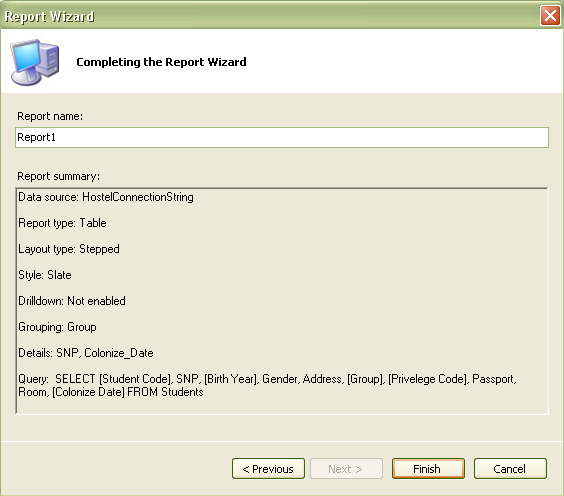The image size is (564, 496).
Task: Click the 'Report name:' label
Action: pos(50,116)
